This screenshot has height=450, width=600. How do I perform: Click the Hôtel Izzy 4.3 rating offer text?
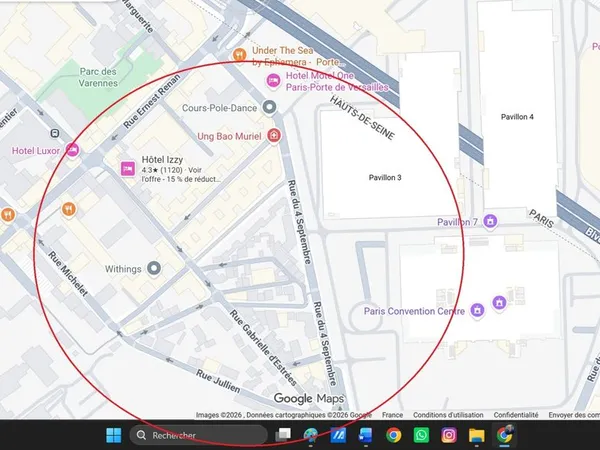[181, 174]
